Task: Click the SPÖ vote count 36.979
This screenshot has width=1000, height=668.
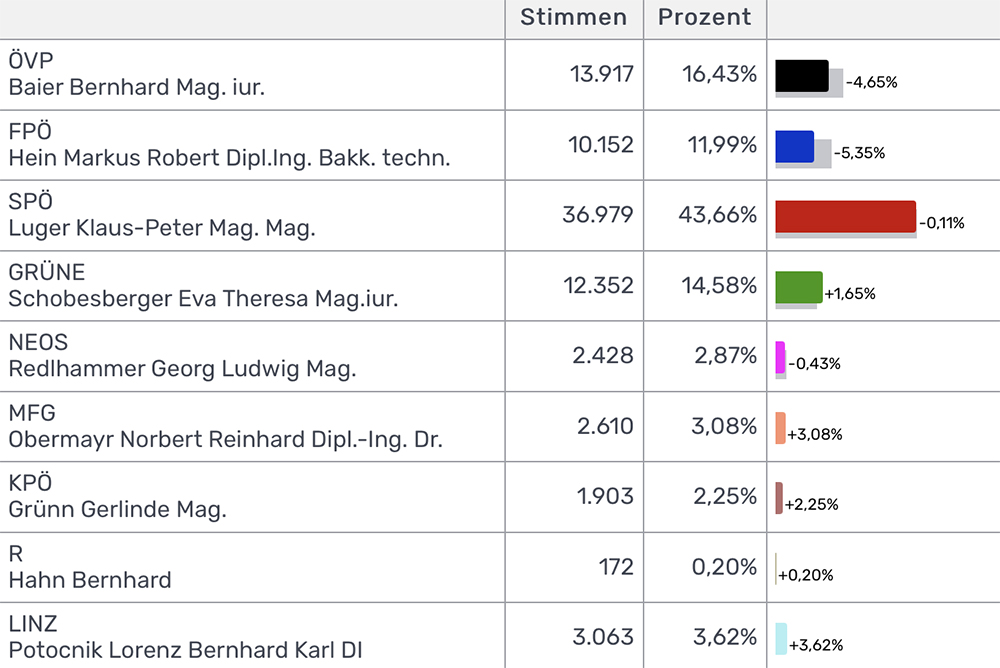Action: pos(597,215)
